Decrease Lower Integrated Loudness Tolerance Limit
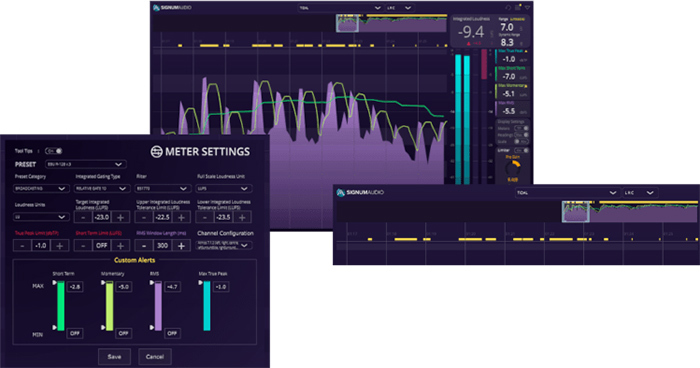This screenshot has height=368, width=700. [x=204, y=217]
